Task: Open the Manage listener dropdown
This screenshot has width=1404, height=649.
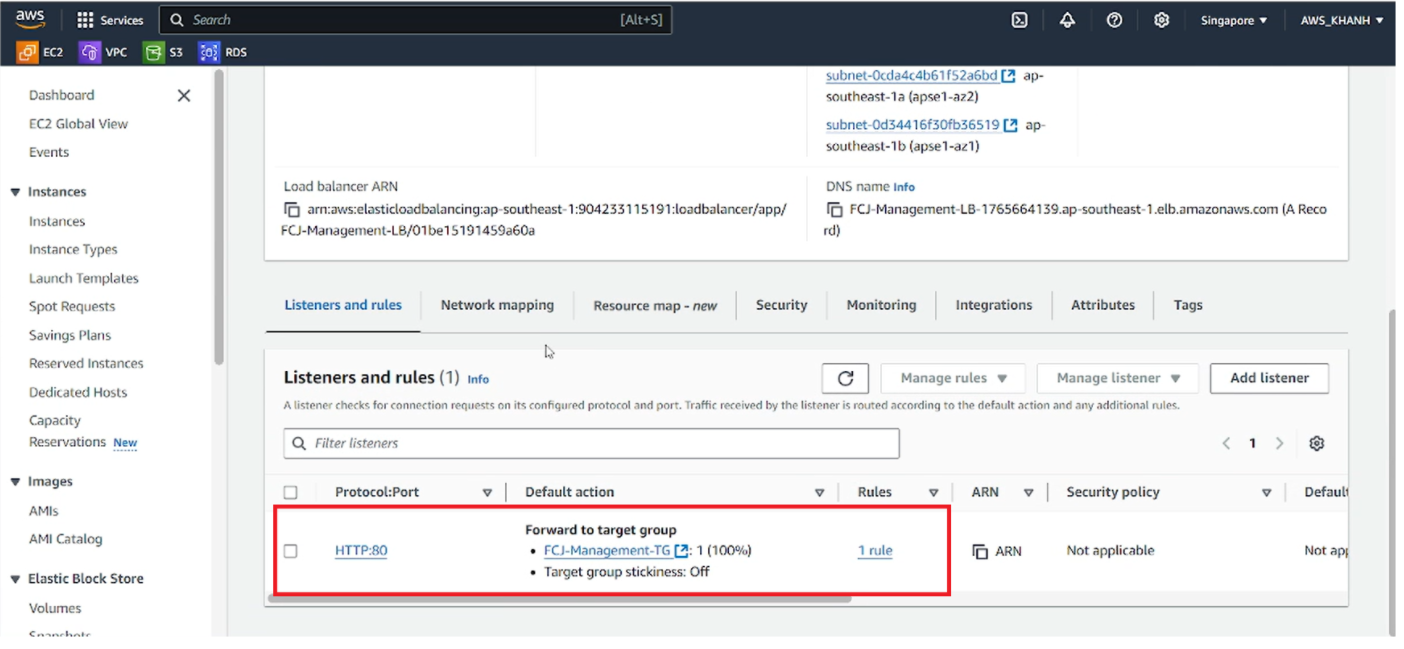Action: (1118, 378)
